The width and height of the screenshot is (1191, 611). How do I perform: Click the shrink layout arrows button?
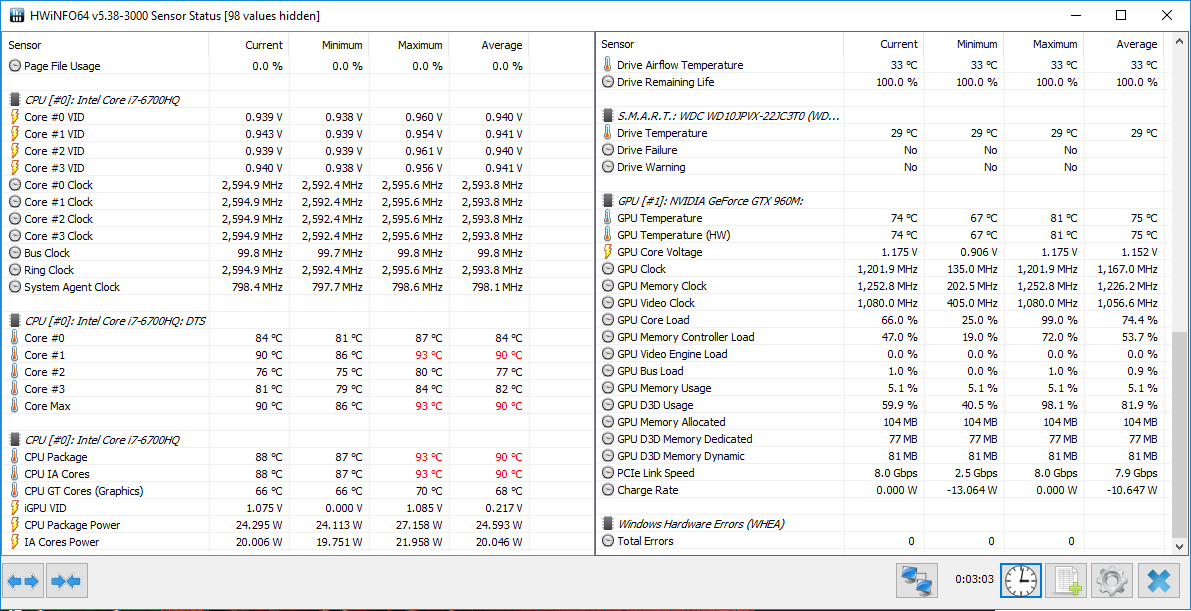(68, 582)
